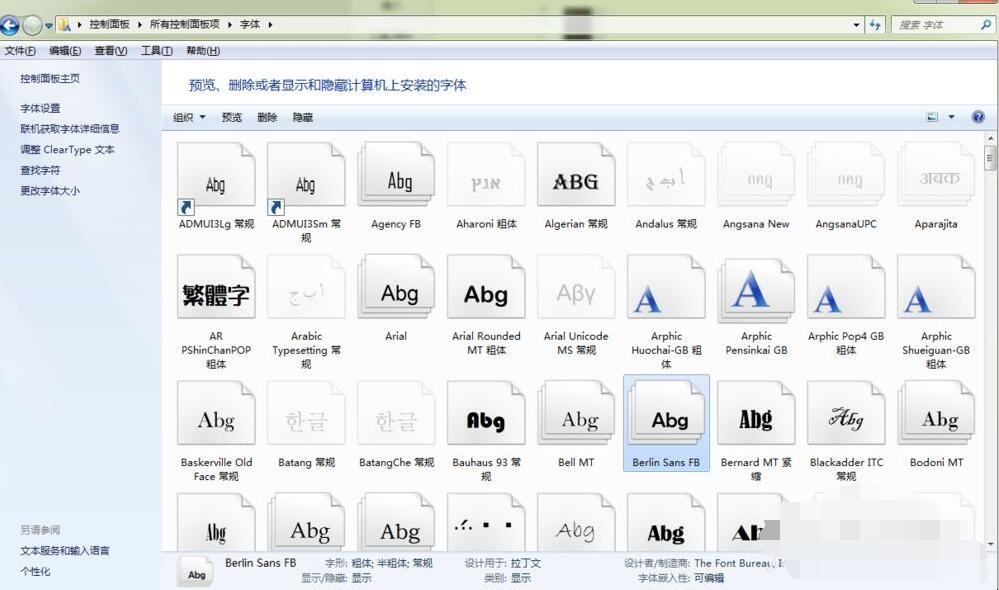Expand the arrow after 控制面板 breadcrumb

pyautogui.click(x=140, y=25)
